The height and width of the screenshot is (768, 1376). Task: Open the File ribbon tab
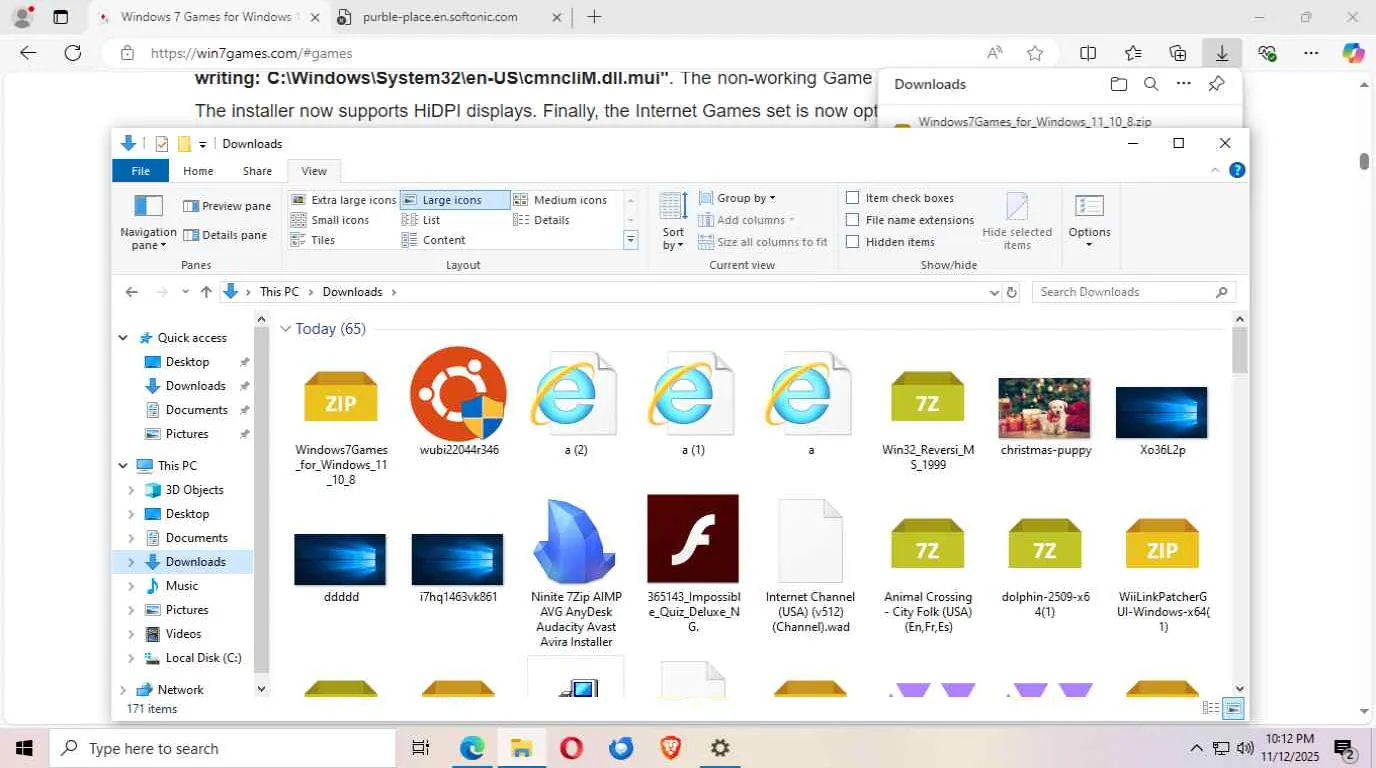pyautogui.click(x=141, y=171)
